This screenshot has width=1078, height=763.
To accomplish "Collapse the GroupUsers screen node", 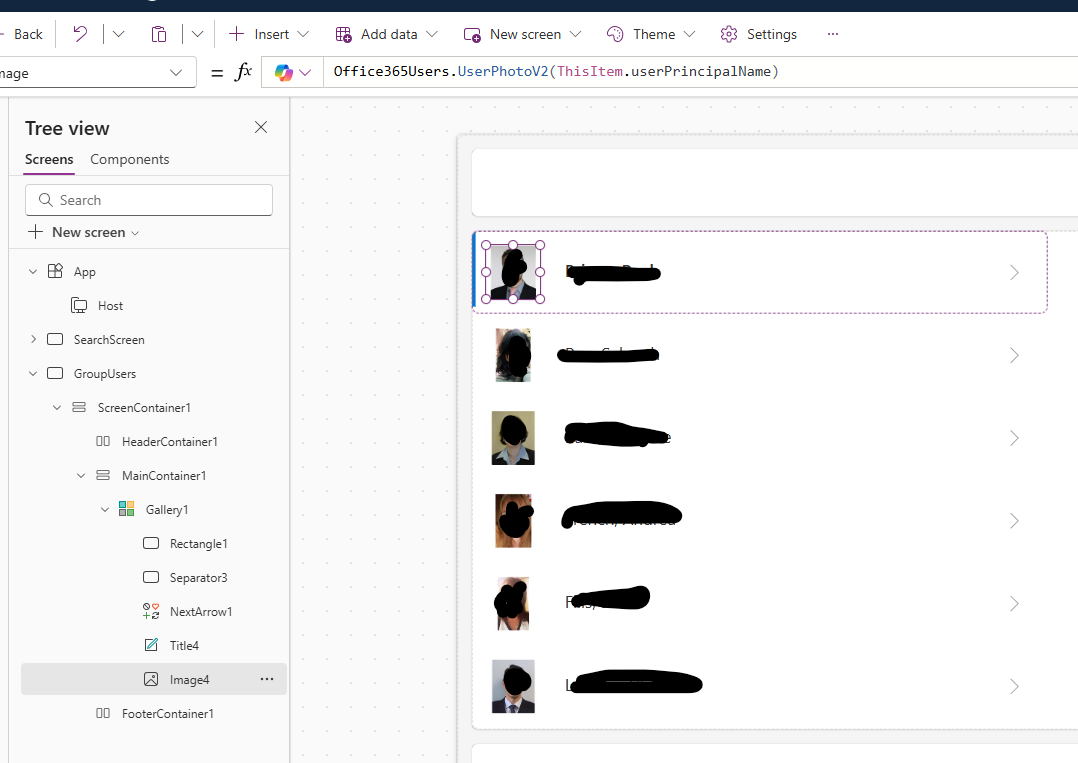I will 33,373.
